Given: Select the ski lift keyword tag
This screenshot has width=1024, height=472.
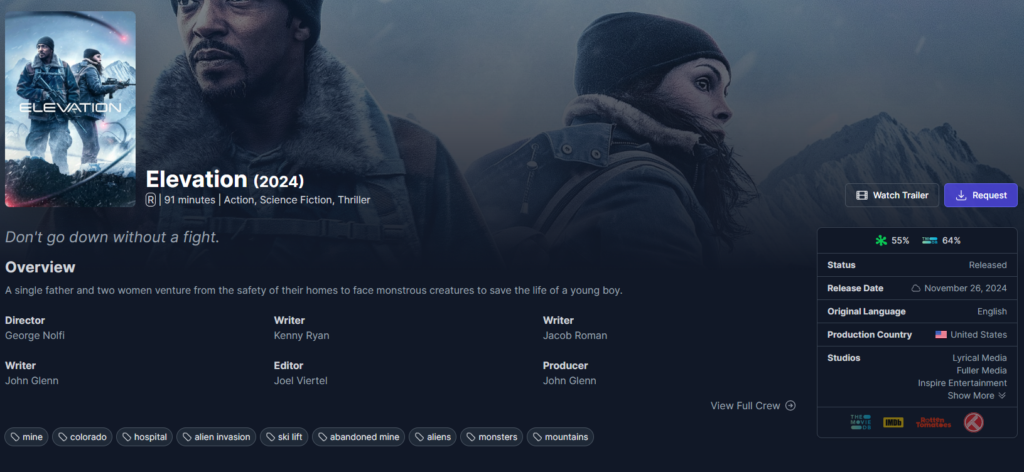Looking at the screenshot, I should click(284, 437).
